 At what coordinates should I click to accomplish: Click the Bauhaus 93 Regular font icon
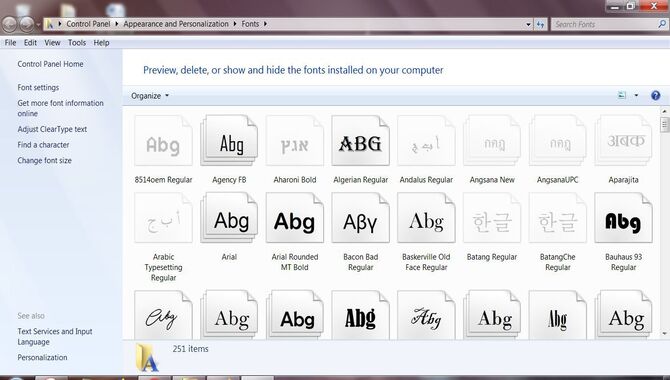coord(623,218)
